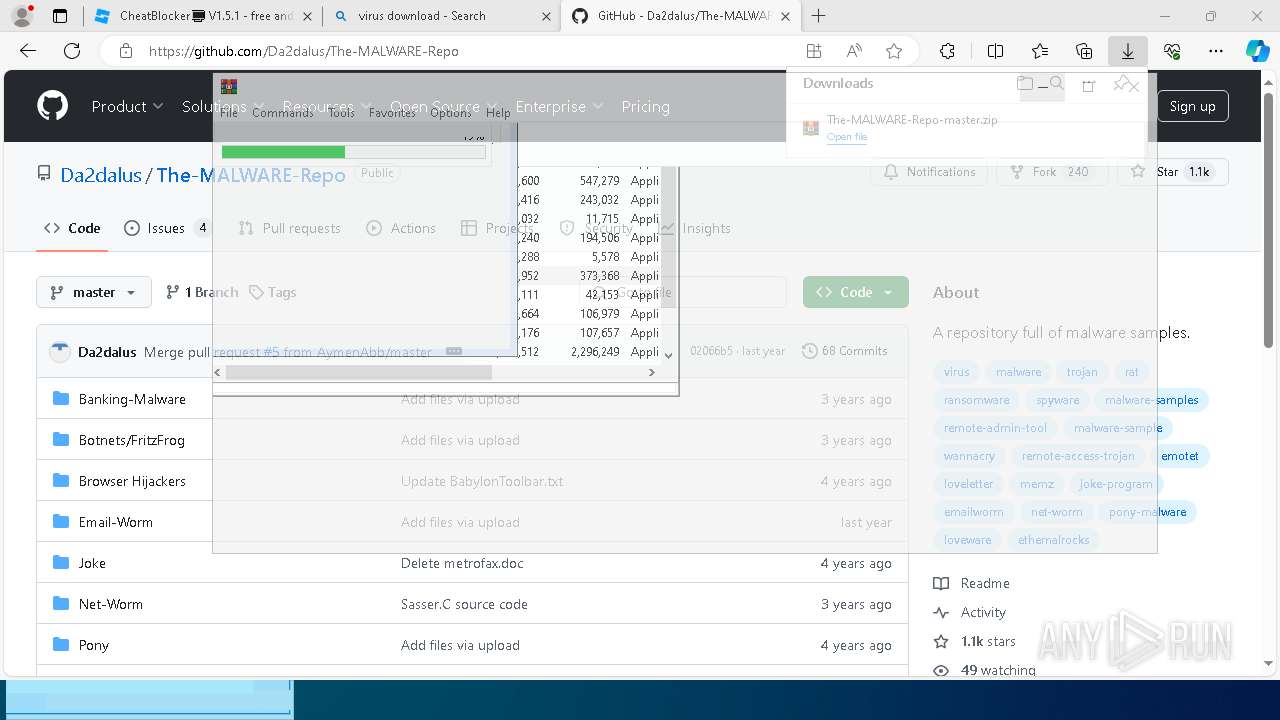The width and height of the screenshot is (1280, 720).
Task: Select the Actions repository tab
Action: point(401,228)
